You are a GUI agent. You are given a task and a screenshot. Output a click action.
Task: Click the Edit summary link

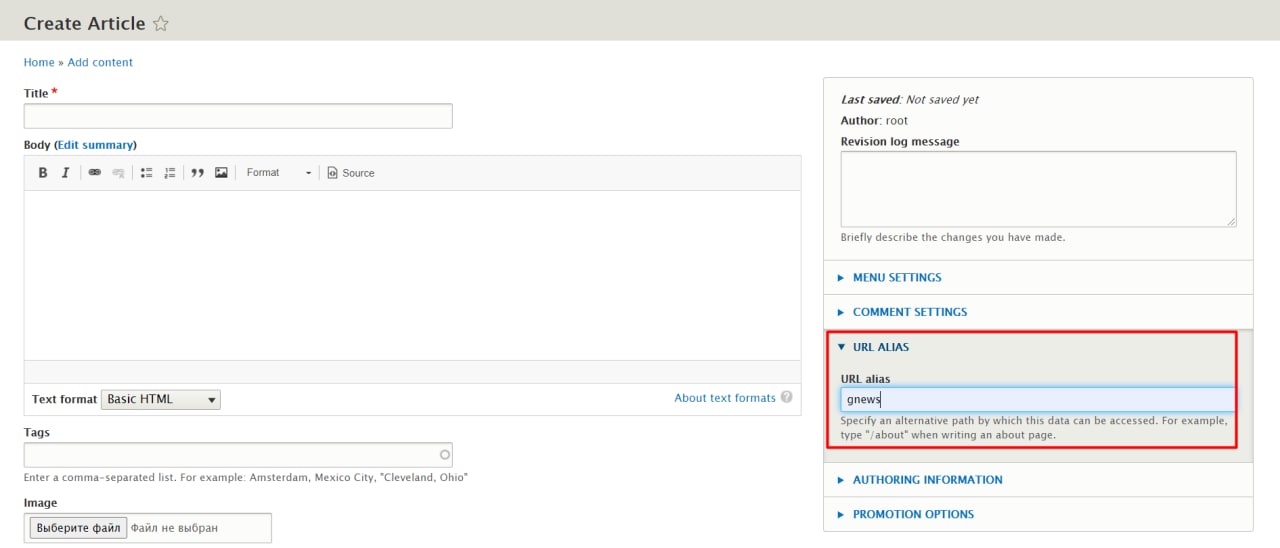(96, 145)
